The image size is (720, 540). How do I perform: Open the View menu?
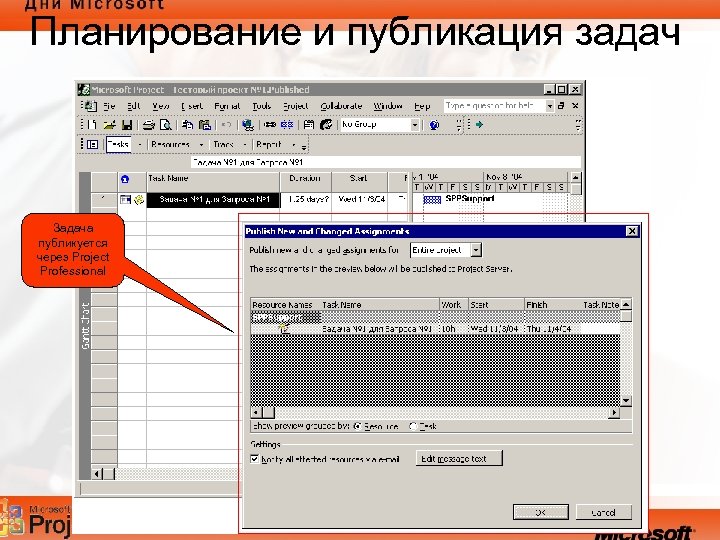point(161,106)
